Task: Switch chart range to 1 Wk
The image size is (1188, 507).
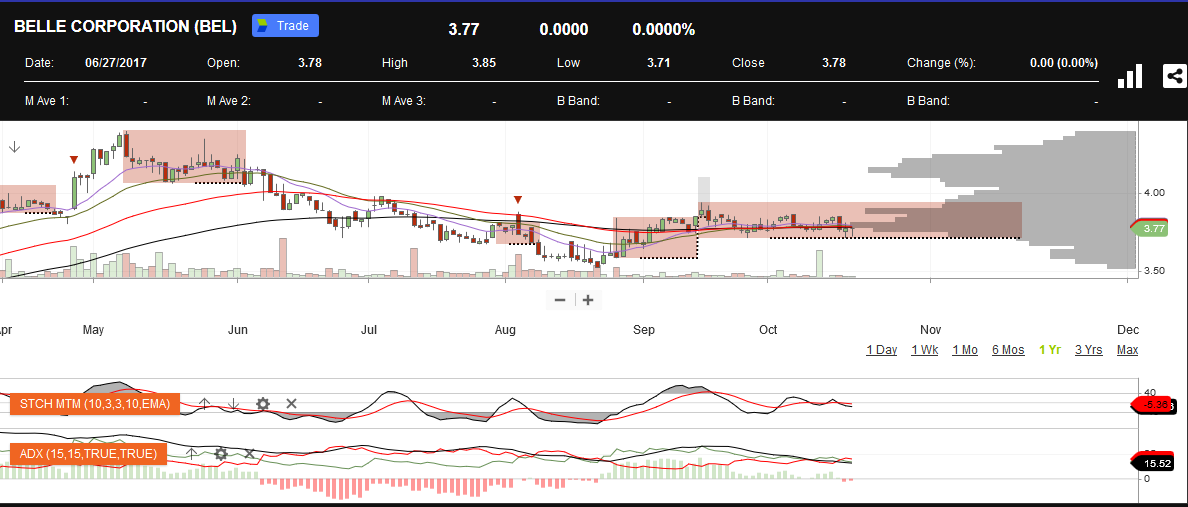Action: pos(925,349)
